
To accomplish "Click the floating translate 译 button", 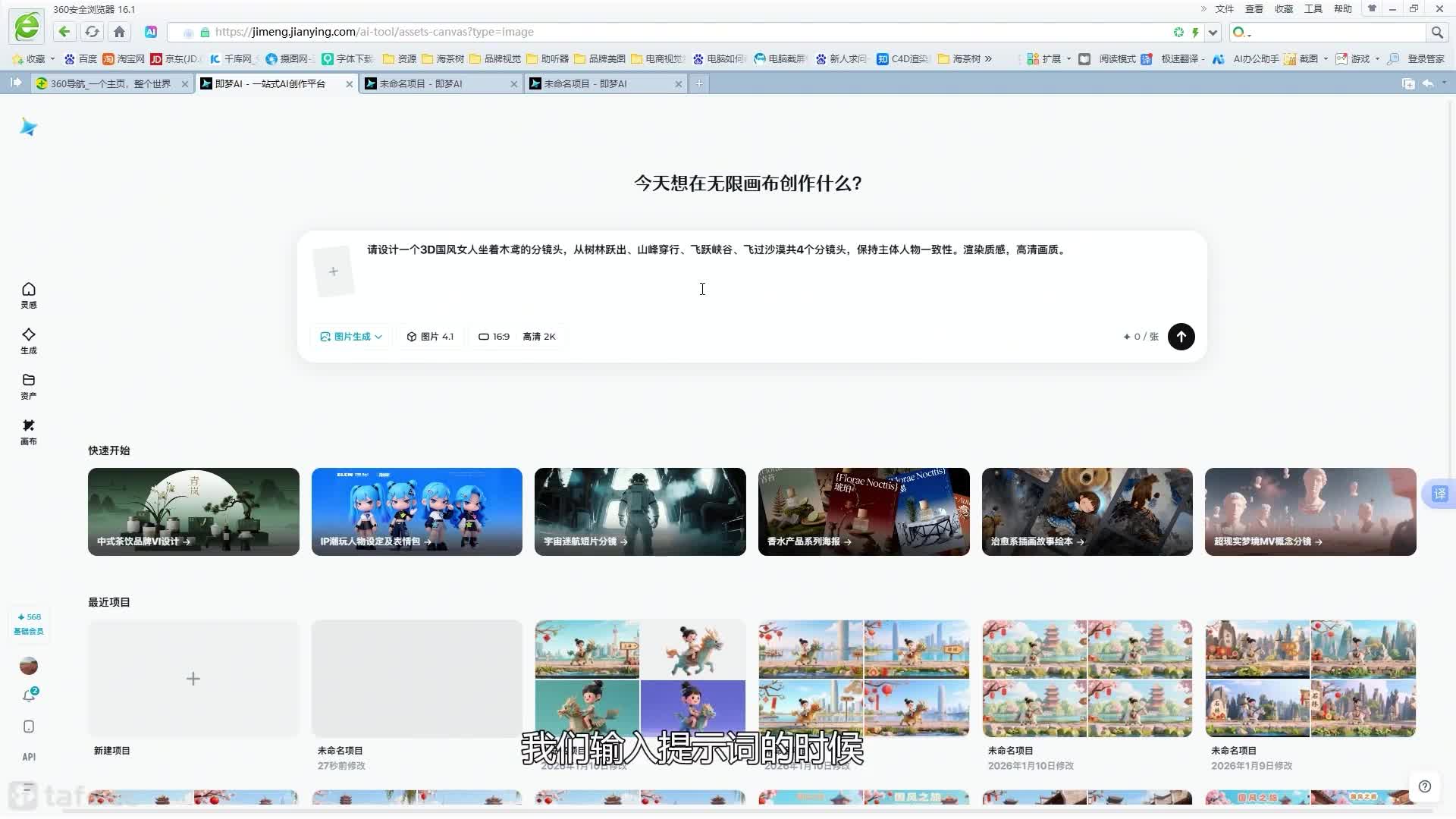I will click(1439, 494).
